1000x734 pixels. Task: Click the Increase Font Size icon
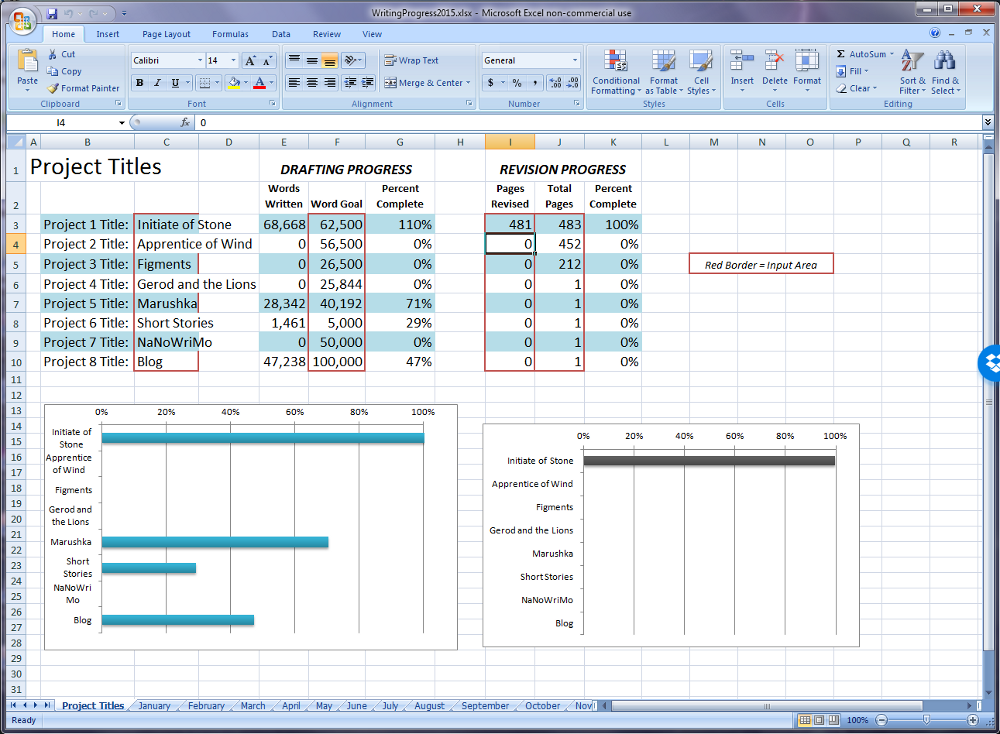point(250,60)
